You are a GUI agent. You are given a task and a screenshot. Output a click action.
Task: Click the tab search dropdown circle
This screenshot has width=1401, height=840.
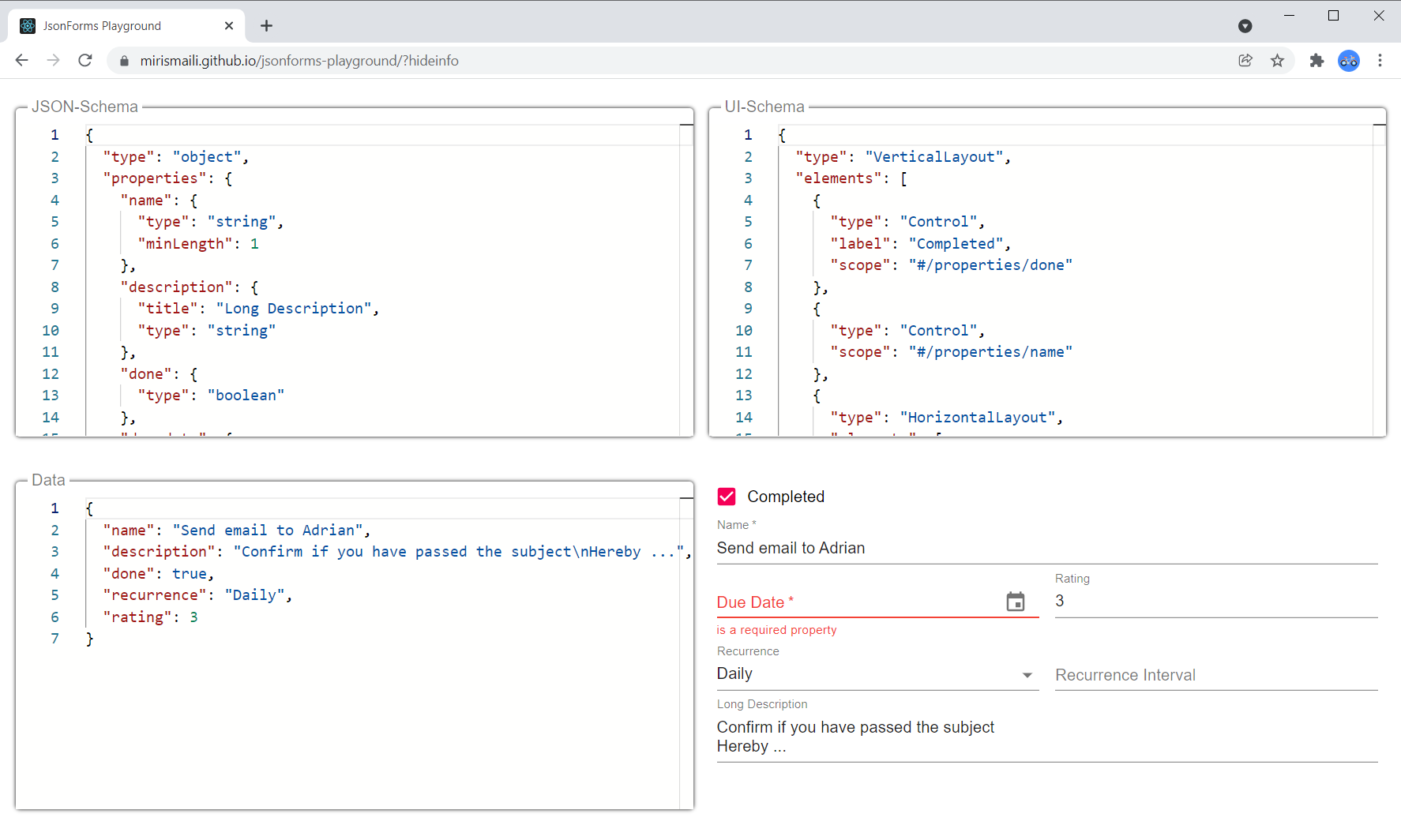(x=1245, y=26)
